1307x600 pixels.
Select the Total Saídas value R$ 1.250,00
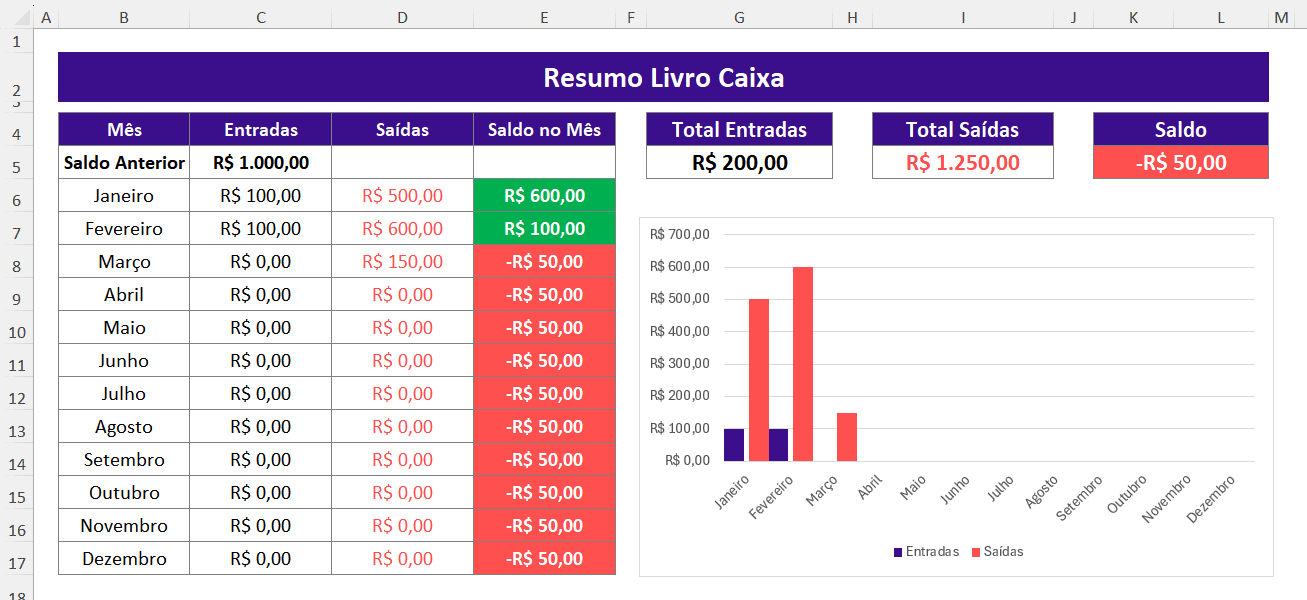[x=962, y=163]
